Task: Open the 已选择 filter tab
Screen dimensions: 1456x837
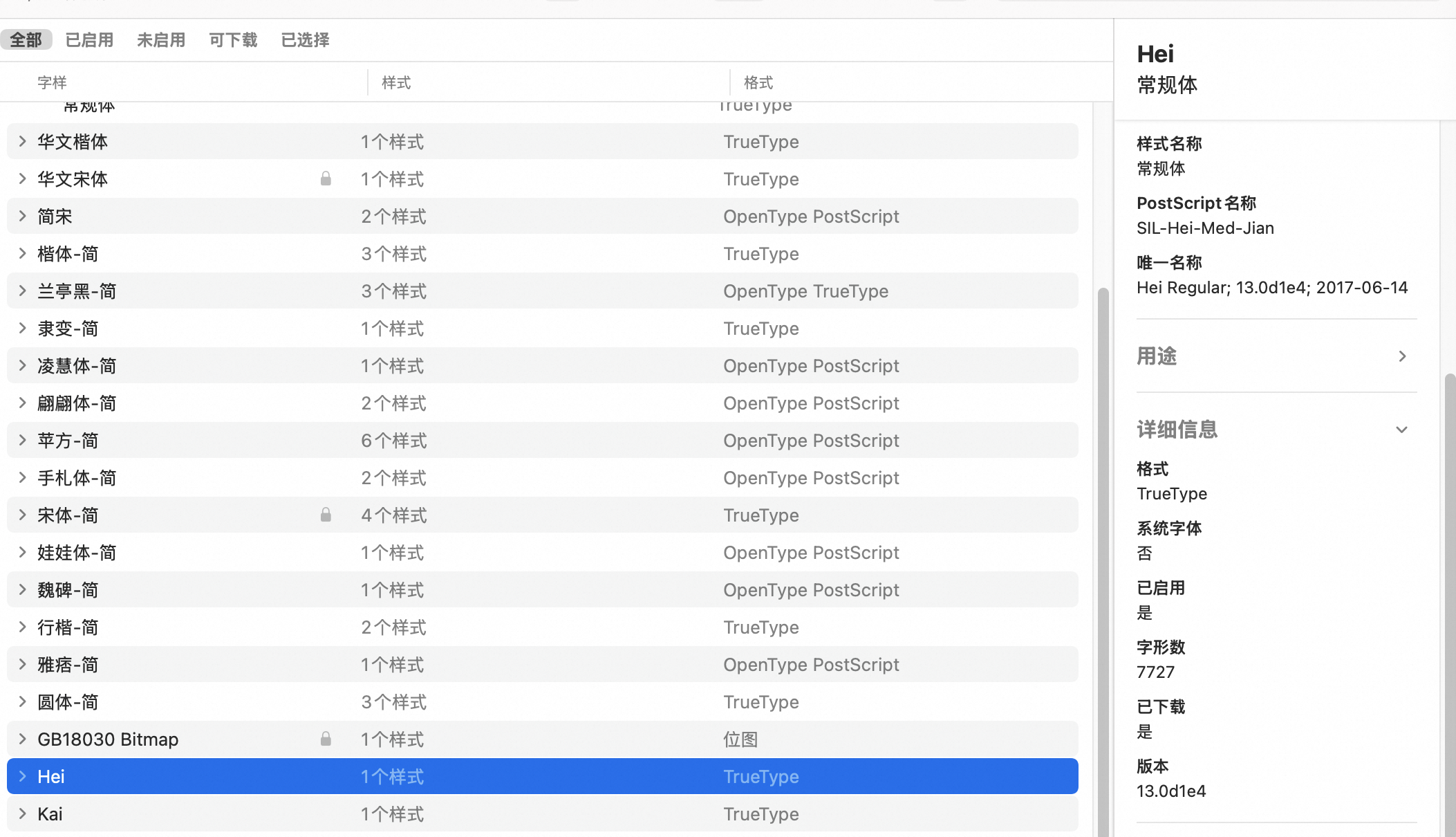Action: tap(305, 40)
